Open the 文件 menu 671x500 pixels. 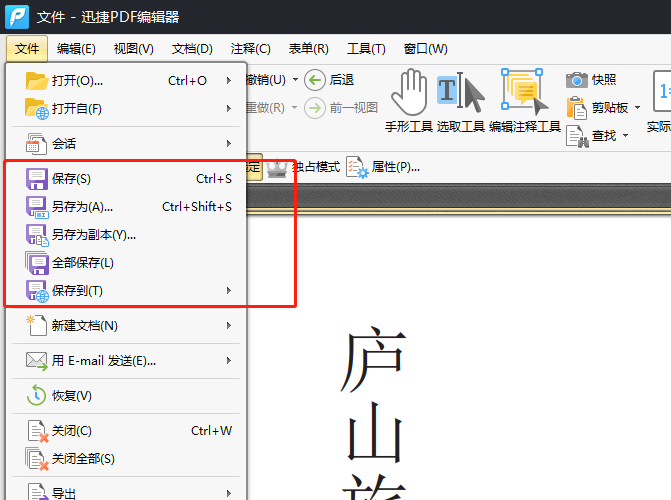click(x=27, y=49)
